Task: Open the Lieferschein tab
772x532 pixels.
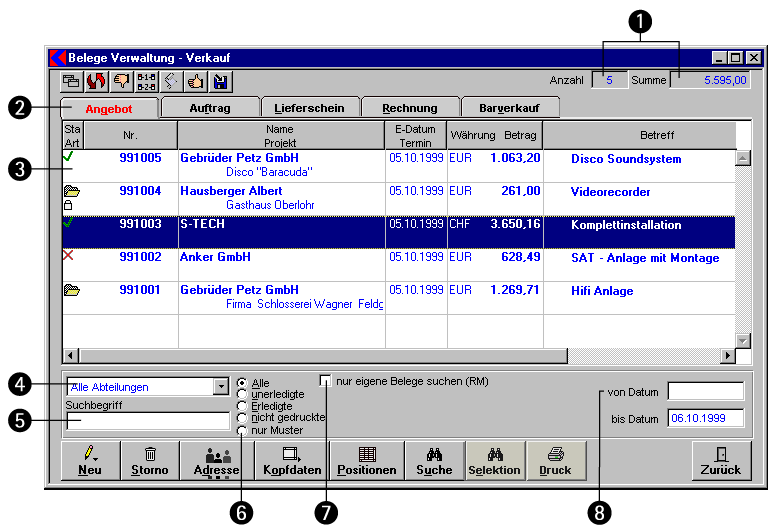Action: click(309, 108)
